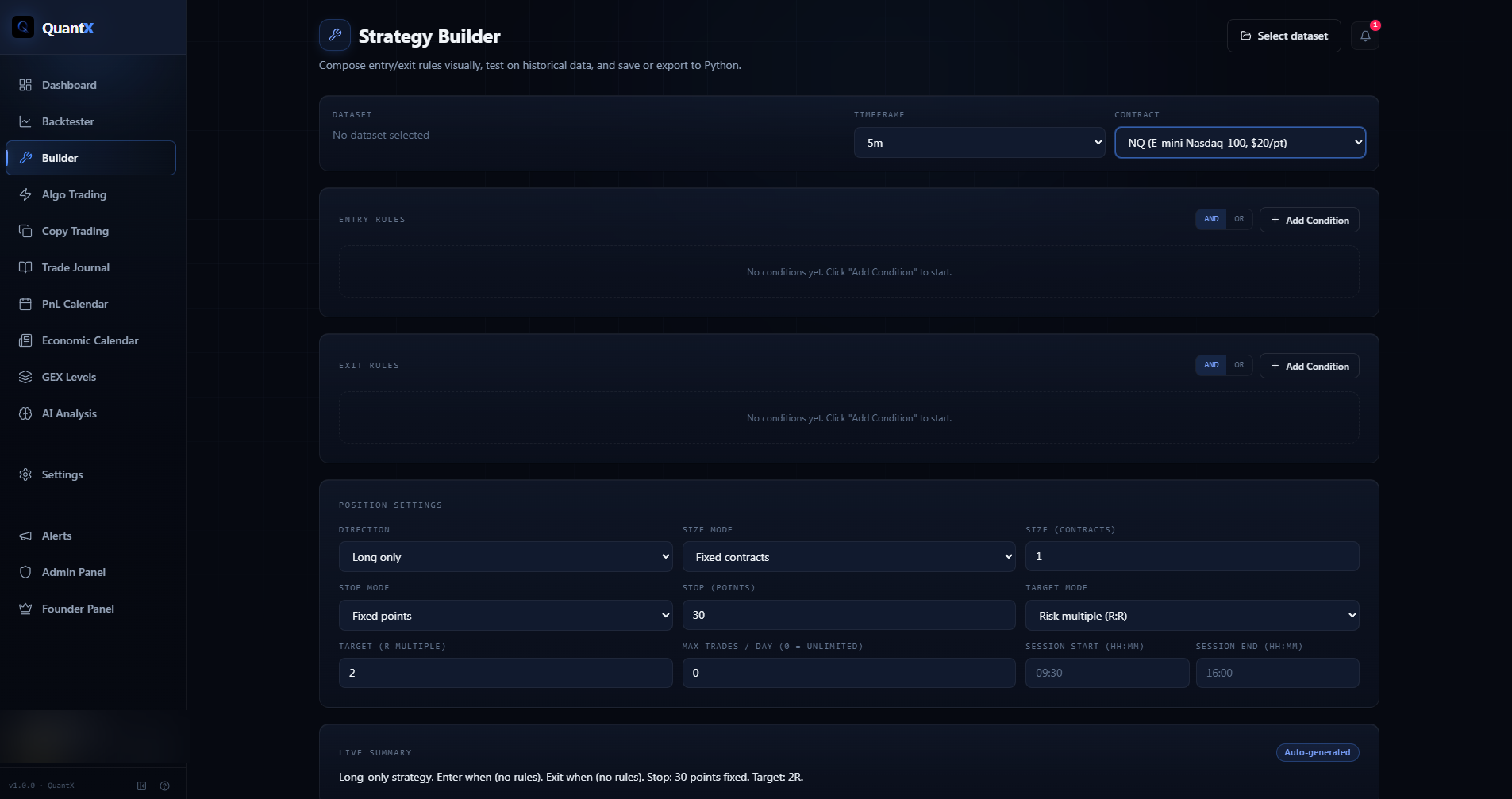The width and height of the screenshot is (1512, 799).
Task: Click the plus icon in Entry Rules' Add Condition
Action: tap(1275, 220)
